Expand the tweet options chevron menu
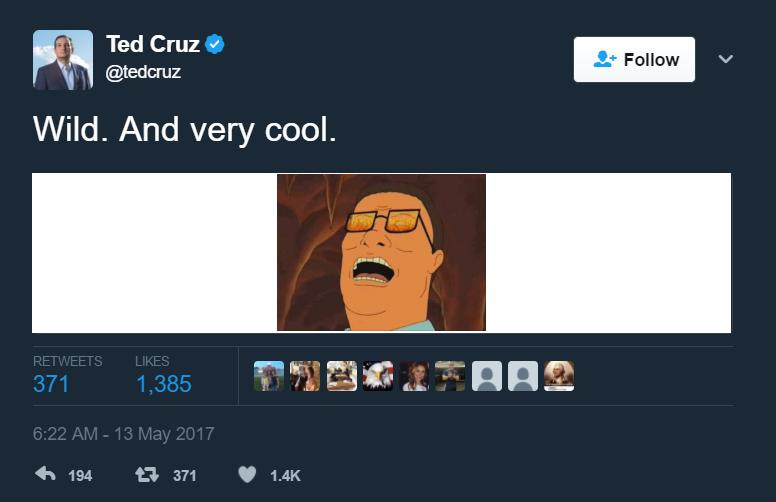776x502 pixels. (726, 59)
